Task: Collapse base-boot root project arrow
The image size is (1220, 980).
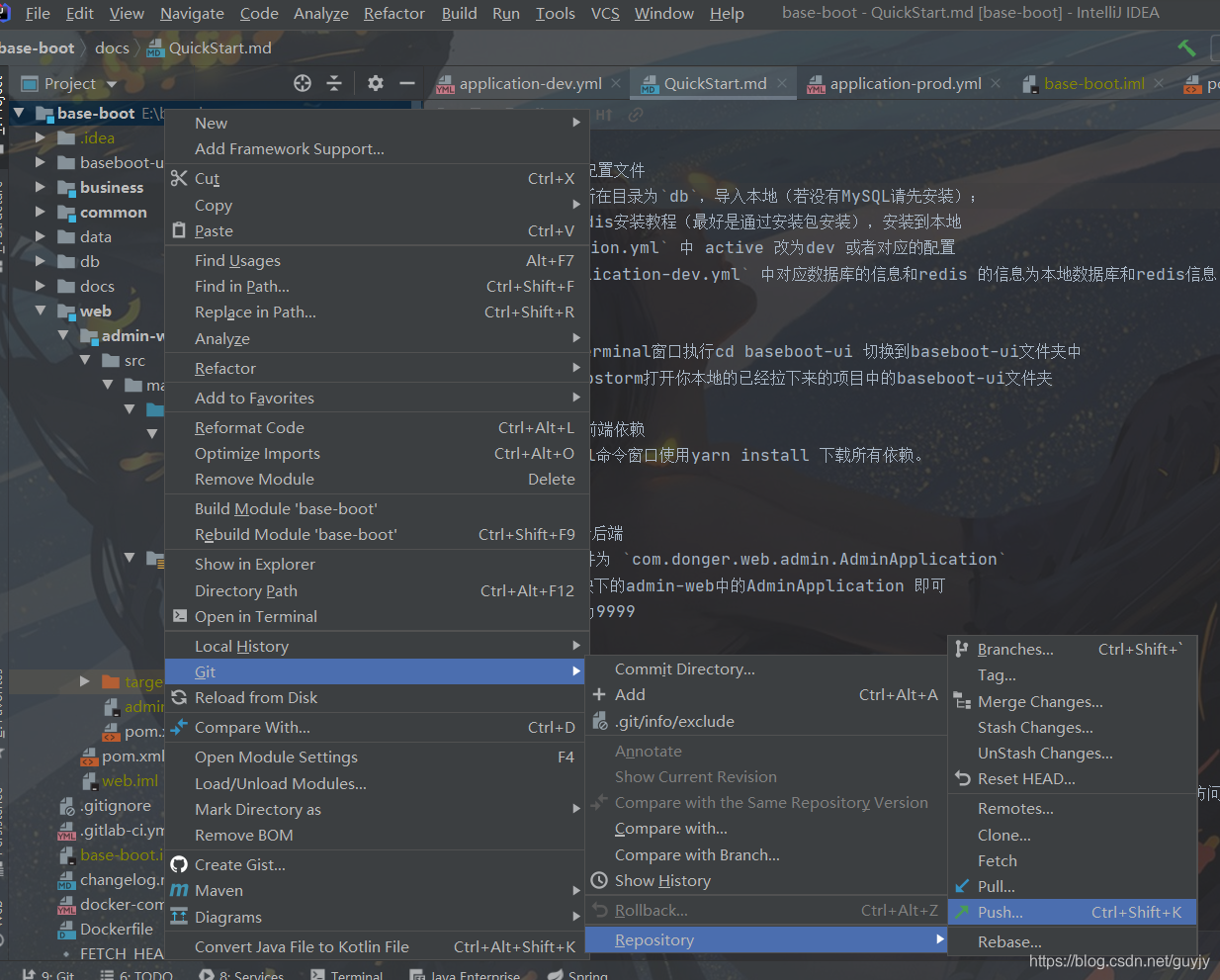Action: pos(19,113)
